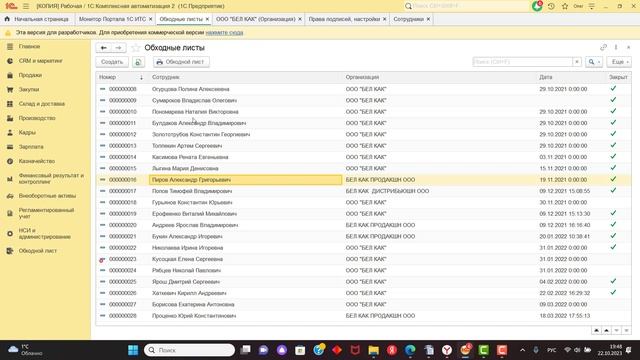The height and width of the screenshot is (360, 640).
Task: Follow the нажмите сюда link
Action: [224, 32]
